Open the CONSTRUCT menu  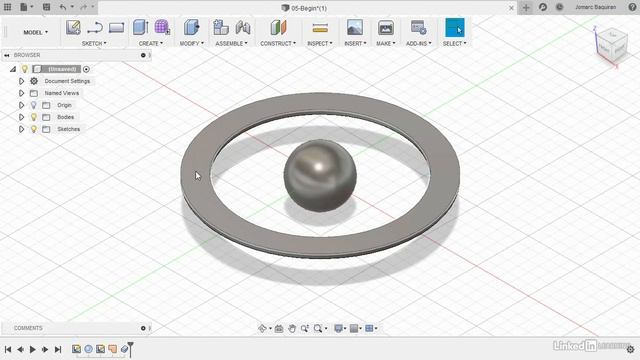point(278,43)
